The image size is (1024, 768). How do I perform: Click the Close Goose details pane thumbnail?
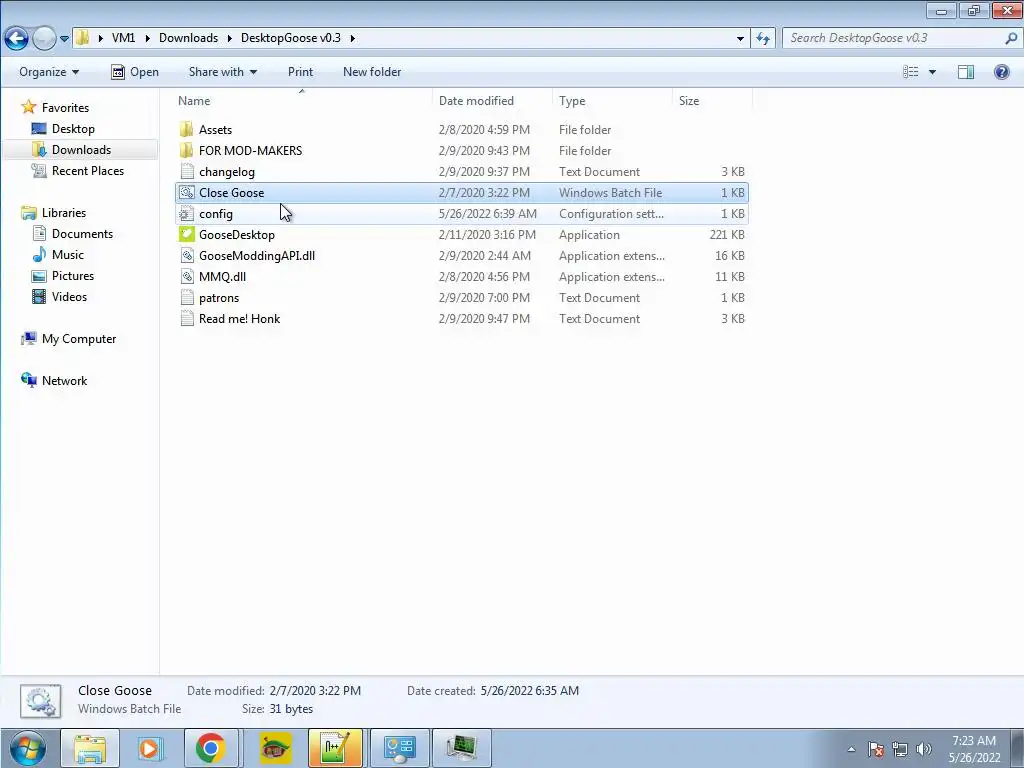tap(40, 701)
